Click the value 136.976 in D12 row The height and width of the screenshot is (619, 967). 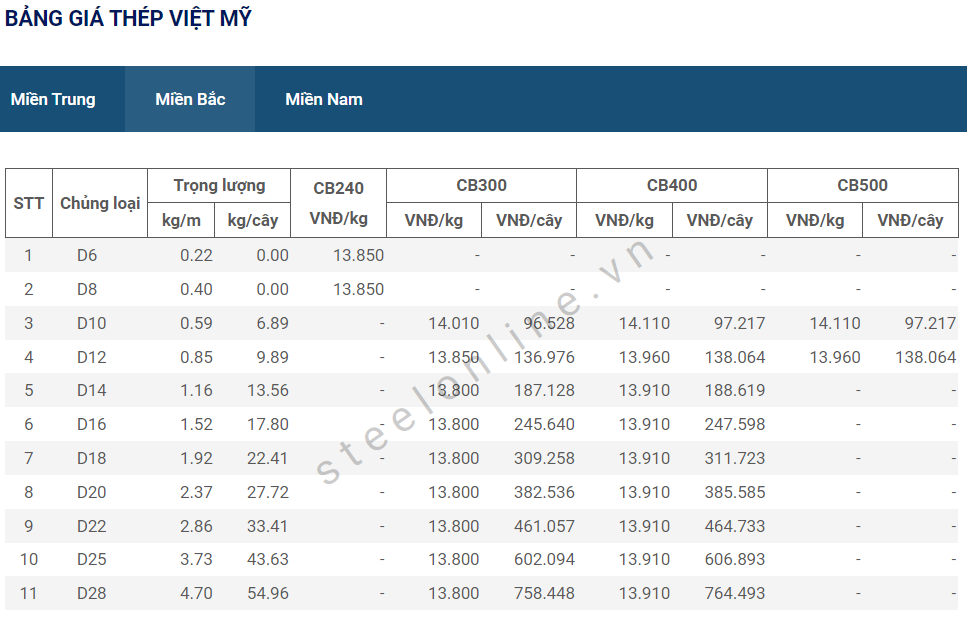click(545, 357)
